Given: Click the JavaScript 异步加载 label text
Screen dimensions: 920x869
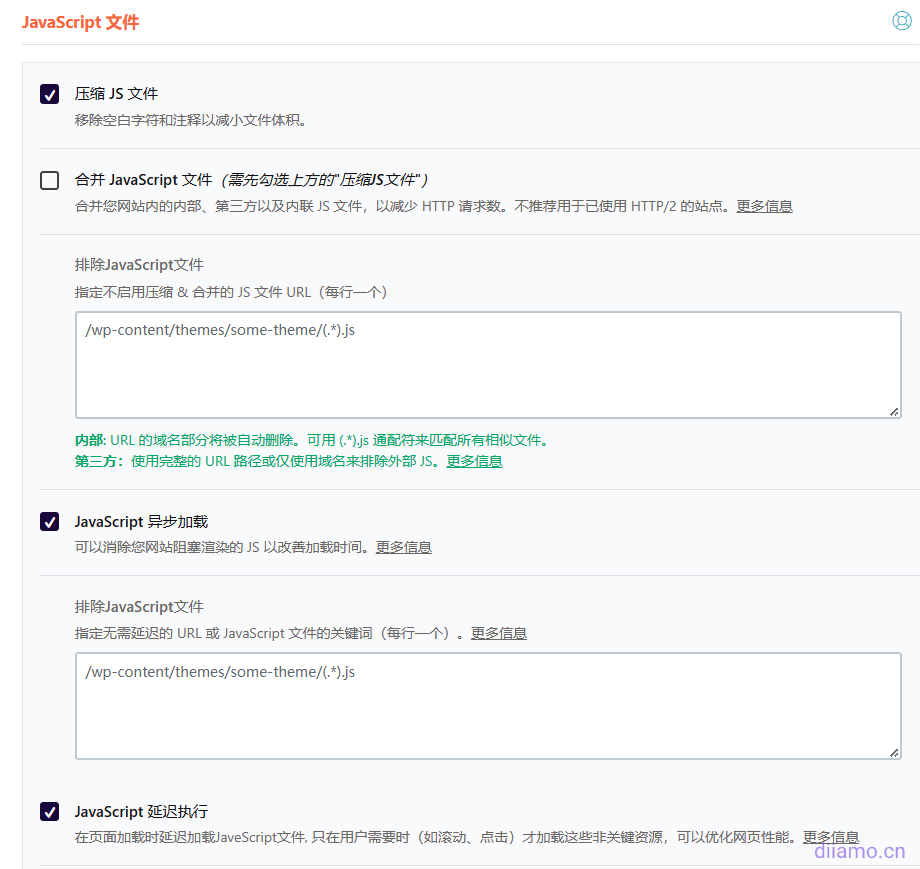Looking at the screenshot, I should 141,522.
